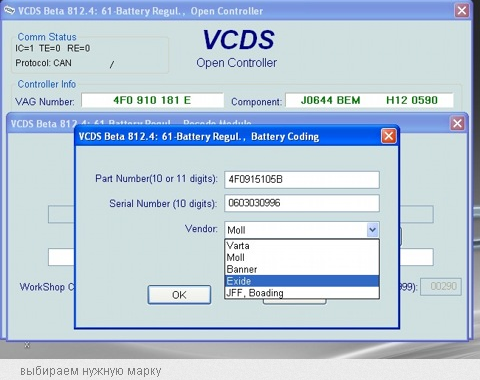Click the Controller Info group label
The image size is (480, 380).
coord(47,84)
